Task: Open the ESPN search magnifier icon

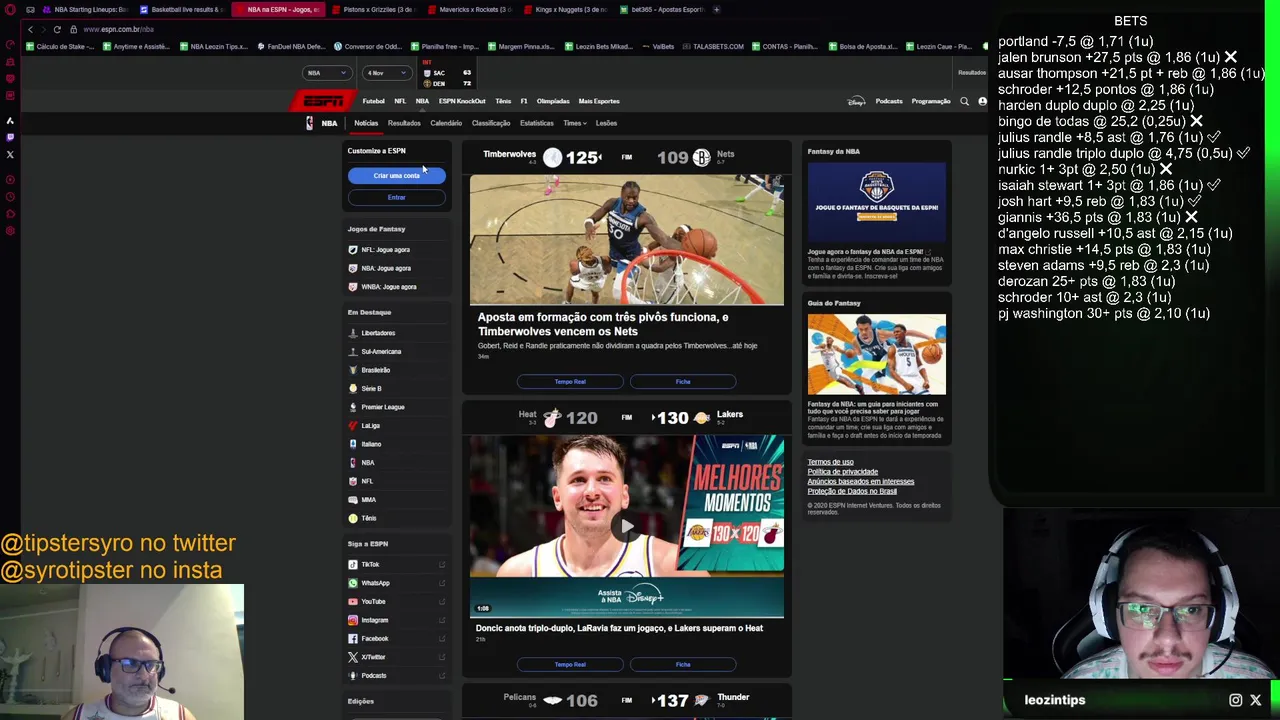Action: [964, 101]
